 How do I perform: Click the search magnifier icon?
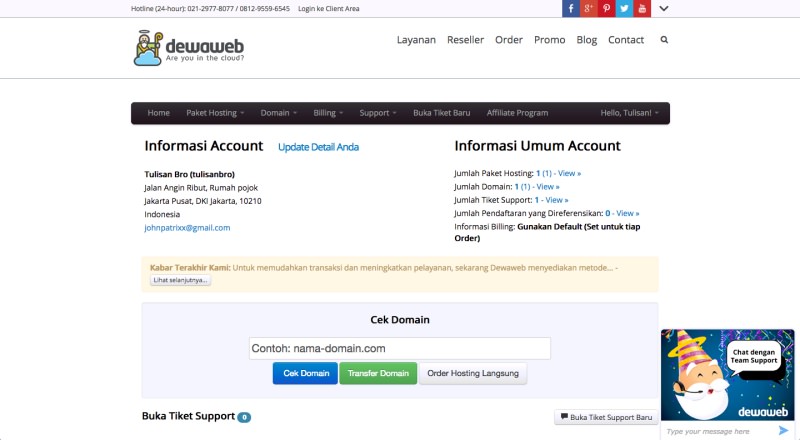664,39
